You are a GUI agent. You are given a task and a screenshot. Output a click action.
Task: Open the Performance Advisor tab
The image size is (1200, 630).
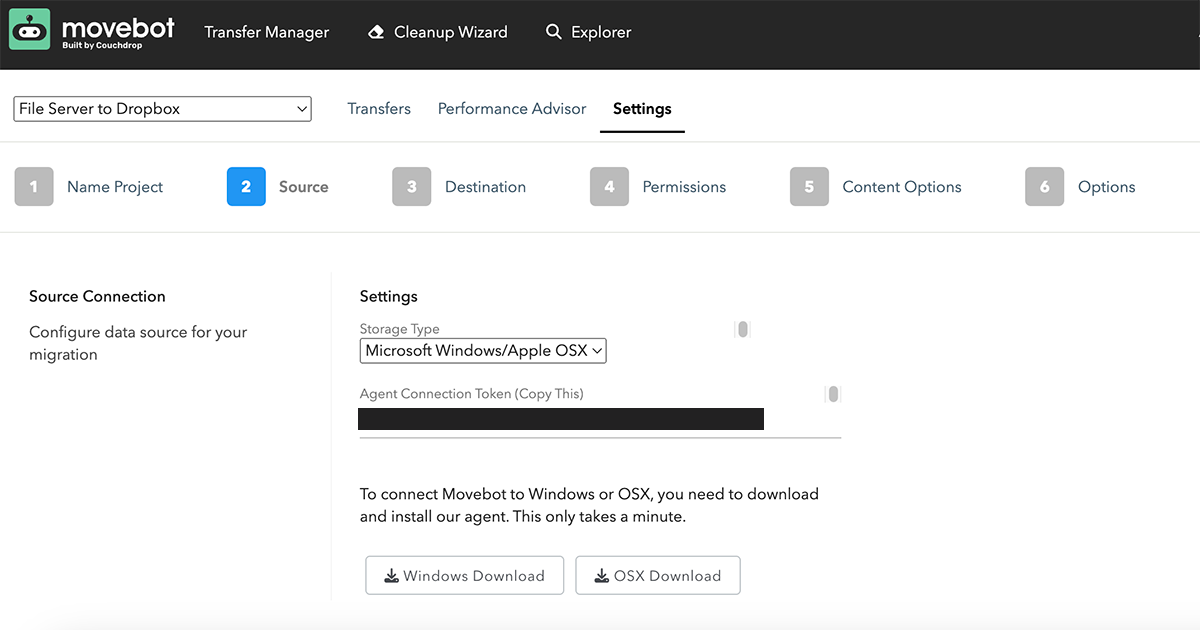[511, 108]
